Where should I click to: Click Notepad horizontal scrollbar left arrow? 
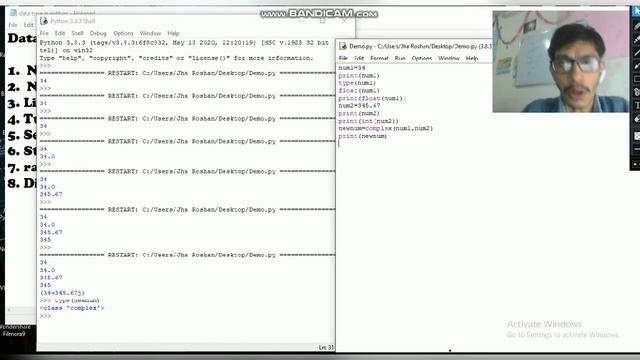[x=9, y=310]
